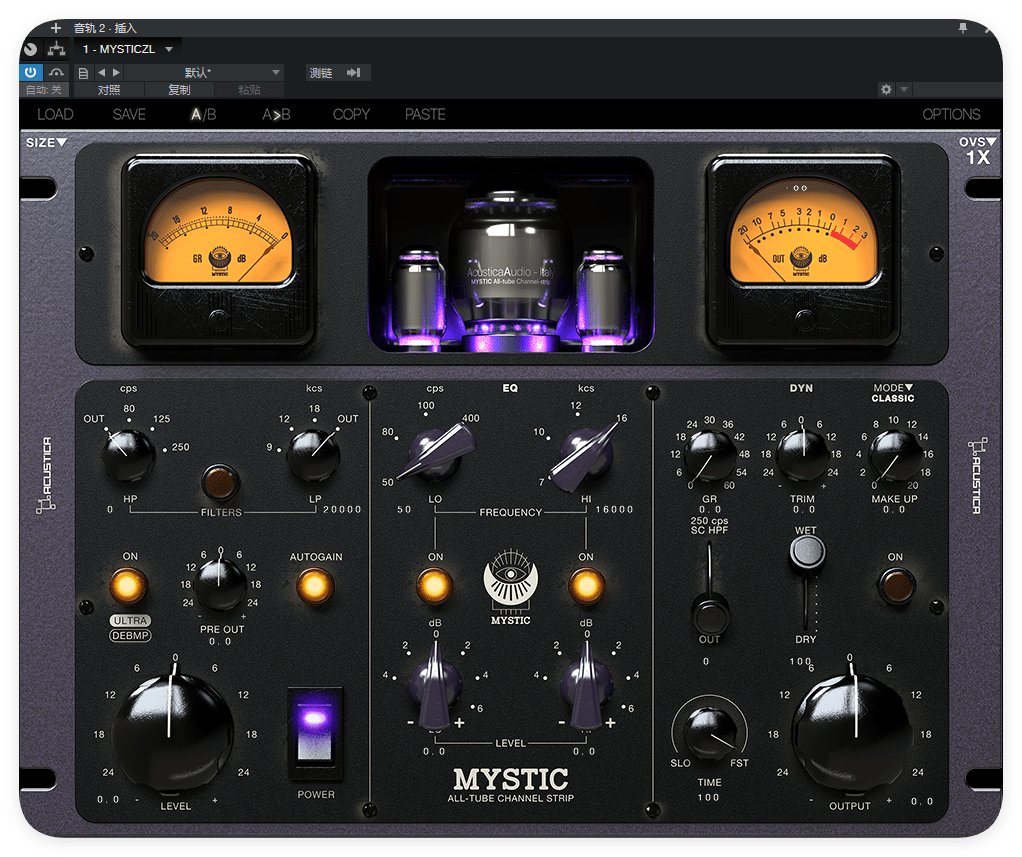Click the LO frequency chicken-head knob
Image resolution: width=1022 pixels, height=857 pixels.
coord(435,452)
